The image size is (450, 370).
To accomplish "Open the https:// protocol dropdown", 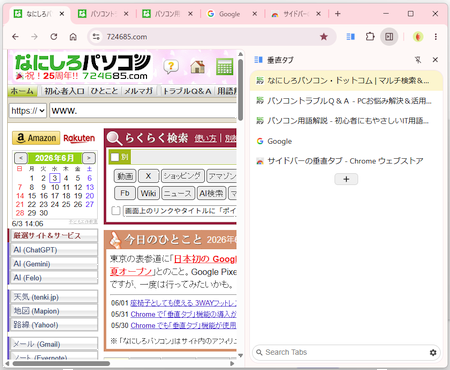I will (28, 111).
